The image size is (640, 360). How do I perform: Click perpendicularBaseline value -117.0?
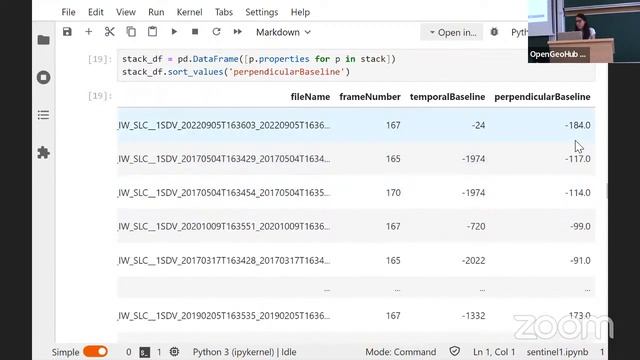click(578, 159)
